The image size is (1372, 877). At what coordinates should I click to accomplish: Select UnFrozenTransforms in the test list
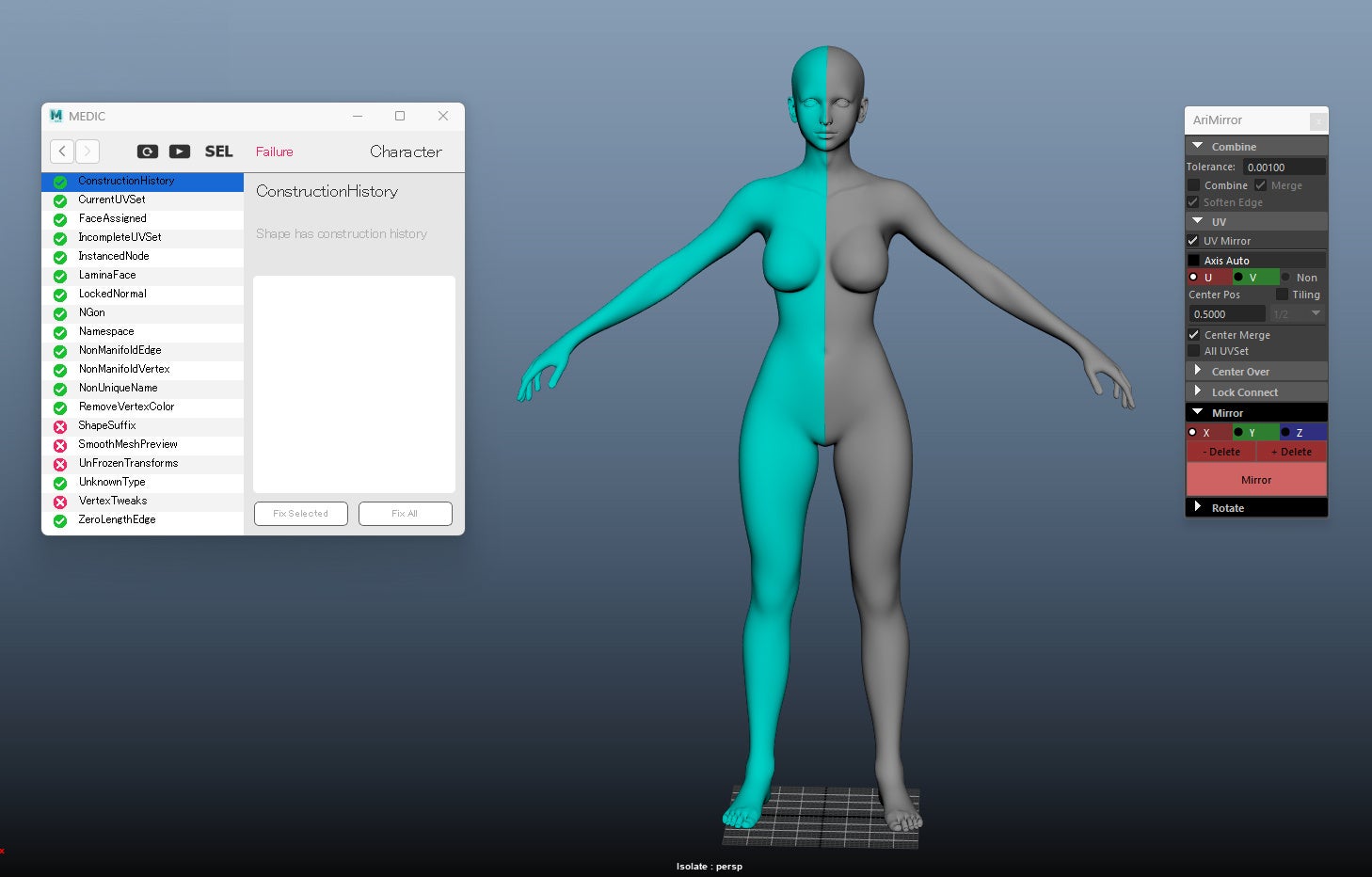[x=128, y=463]
